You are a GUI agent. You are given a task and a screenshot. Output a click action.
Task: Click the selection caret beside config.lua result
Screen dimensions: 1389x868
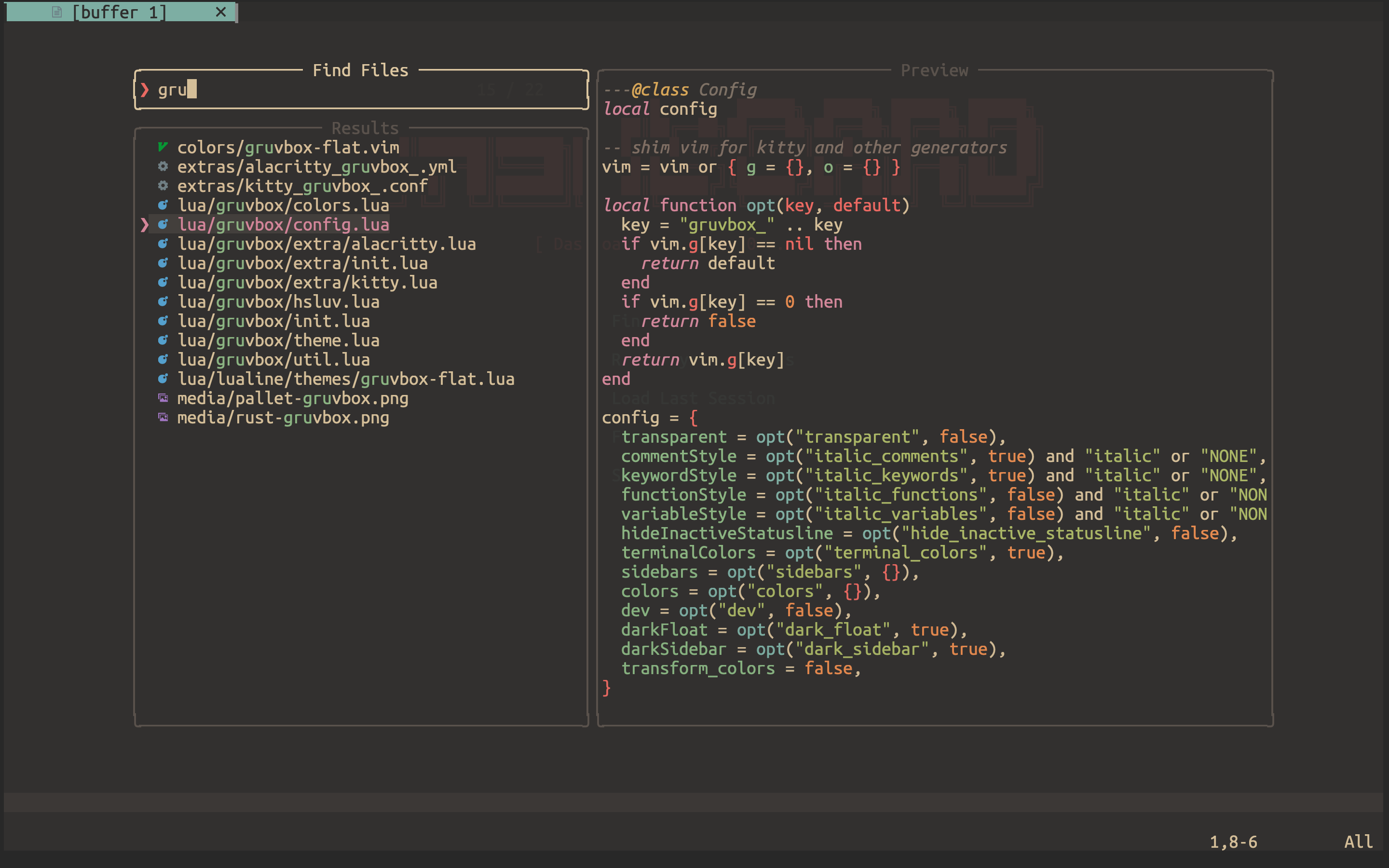(x=145, y=224)
